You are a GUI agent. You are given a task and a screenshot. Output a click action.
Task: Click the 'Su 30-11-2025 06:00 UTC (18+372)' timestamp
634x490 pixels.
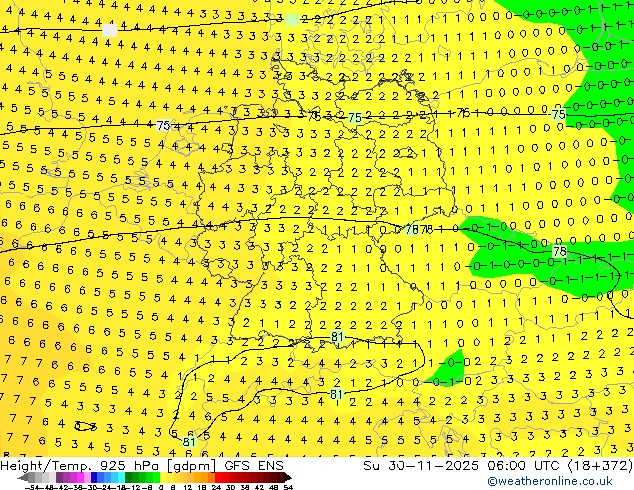point(498,466)
